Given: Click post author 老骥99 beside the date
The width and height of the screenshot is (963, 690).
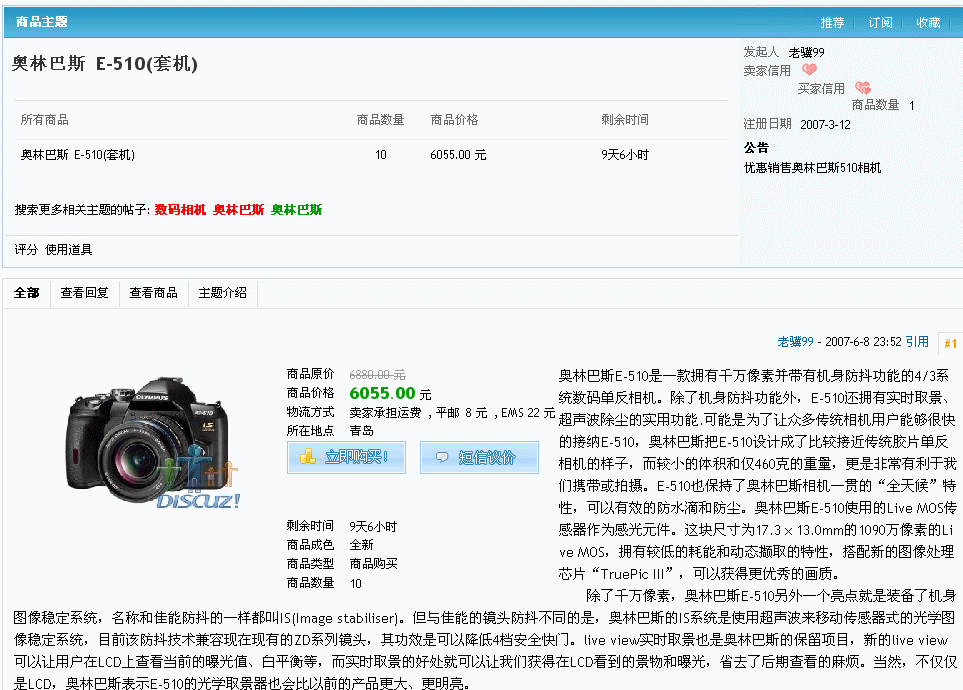Looking at the screenshot, I should point(795,342).
